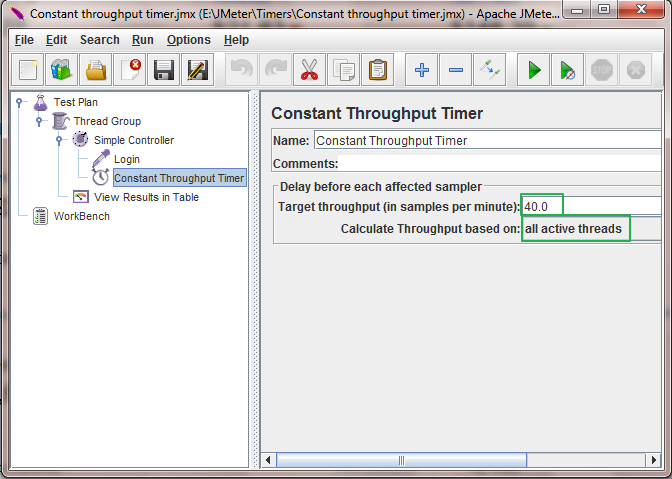Select Constant Throughput Timer tree node
The width and height of the screenshot is (672, 479).
(180, 178)
